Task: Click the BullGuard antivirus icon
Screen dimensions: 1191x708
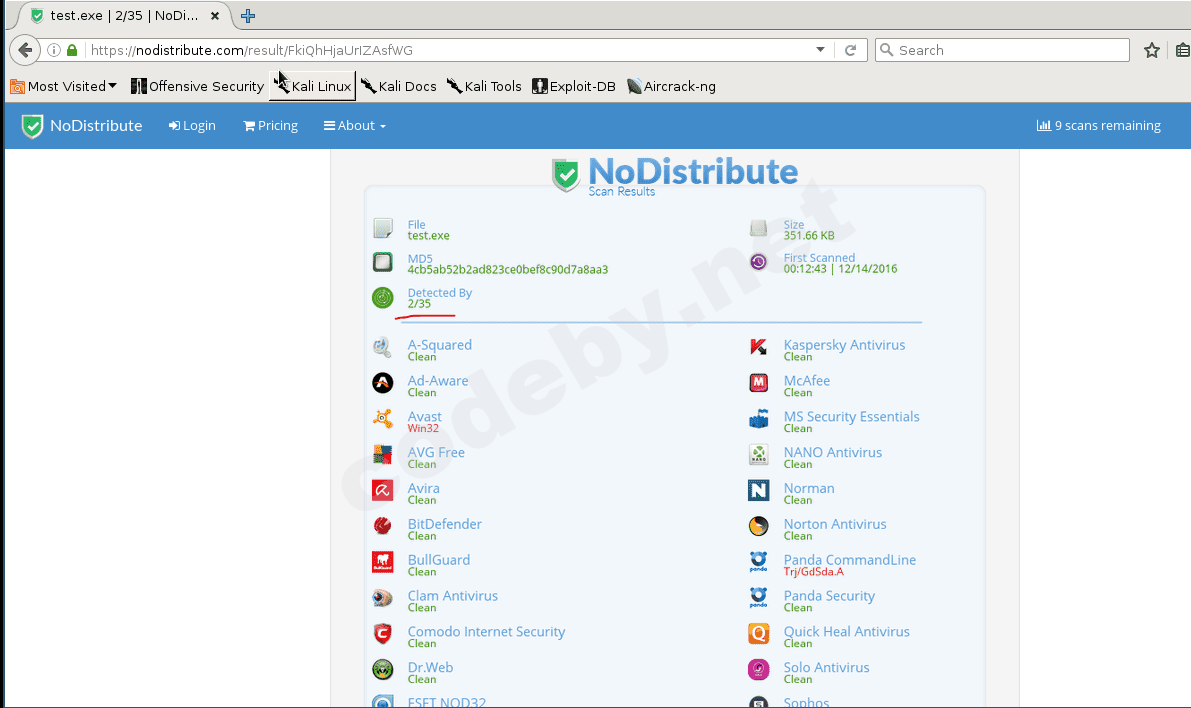Action: (x=383, y=562)
